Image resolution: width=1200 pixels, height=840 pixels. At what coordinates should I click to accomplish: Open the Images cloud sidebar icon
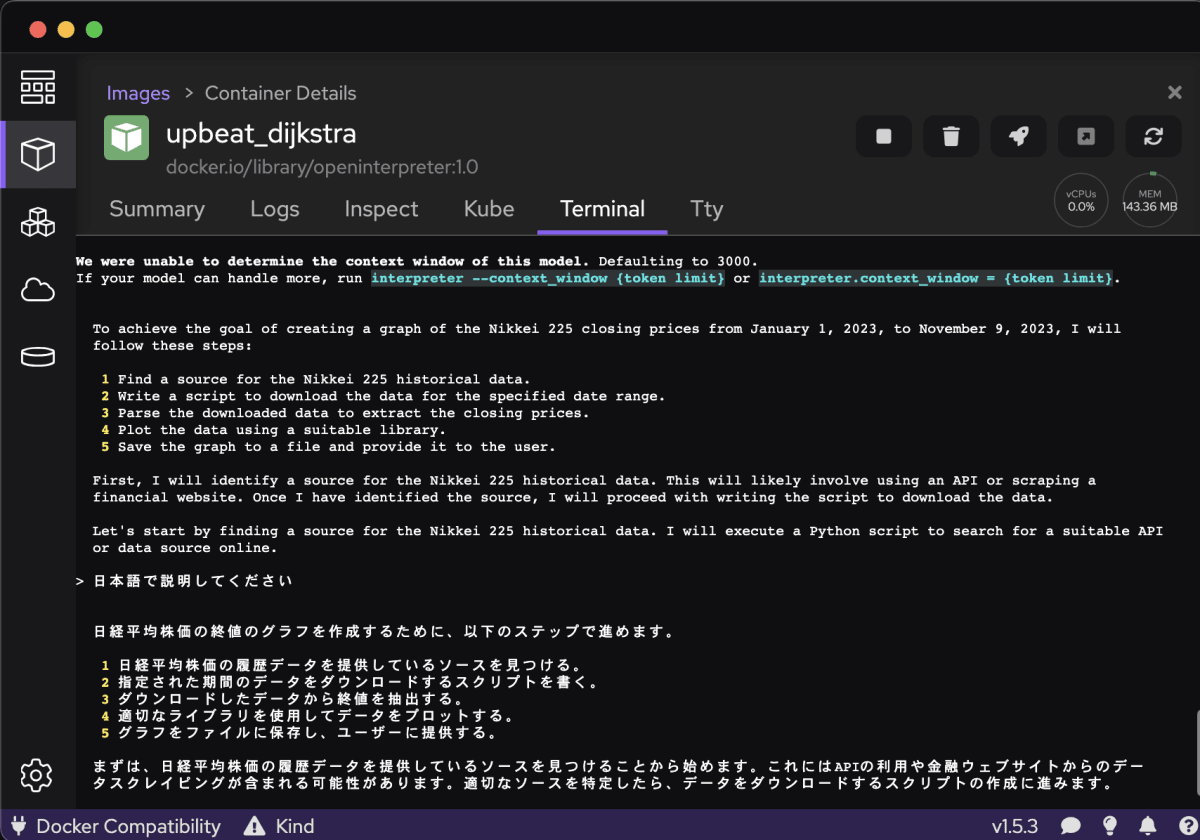pos(38,290)
